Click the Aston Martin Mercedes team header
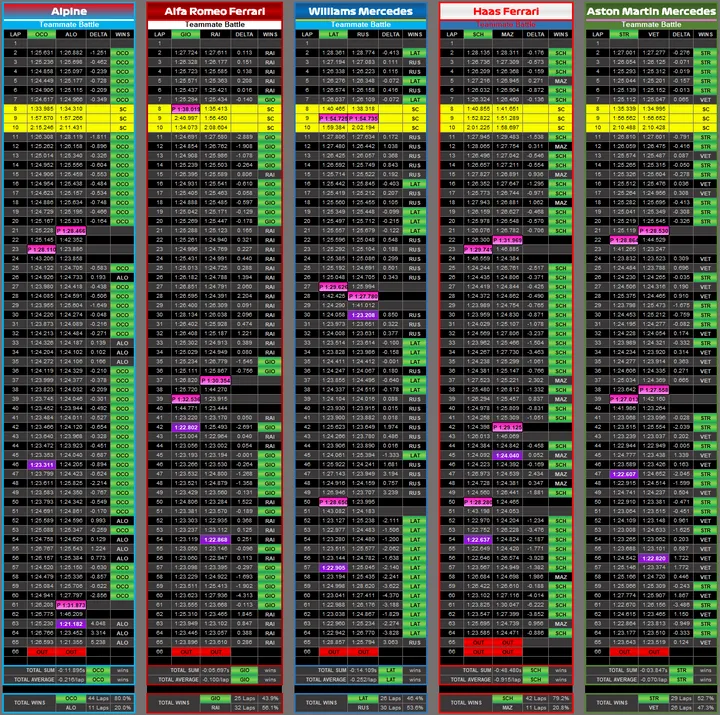The width and height of the screenshot is (720, 715). (651, 11)
